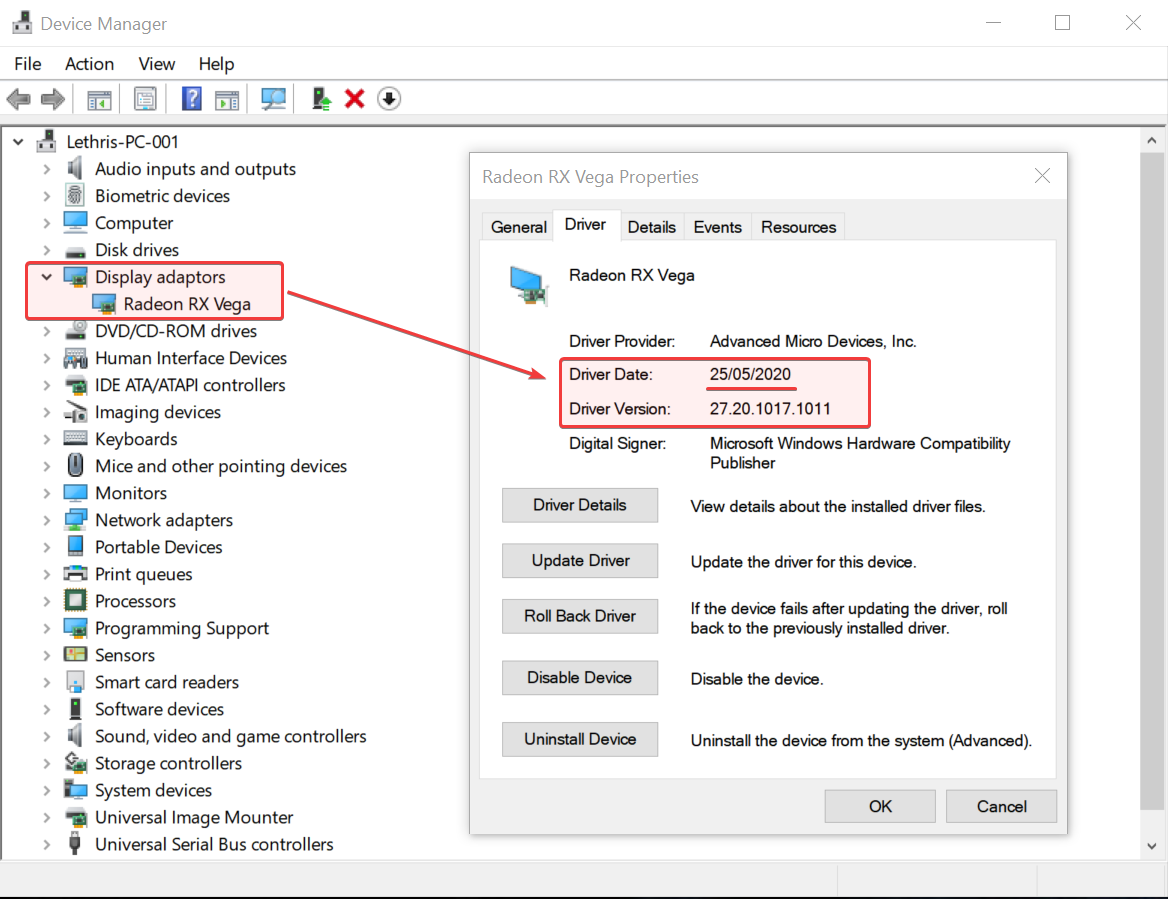This screenshot has height=899, width=1168.
Task: Click the driver date value 25/05/2020
Action: (x=750, y=374)
